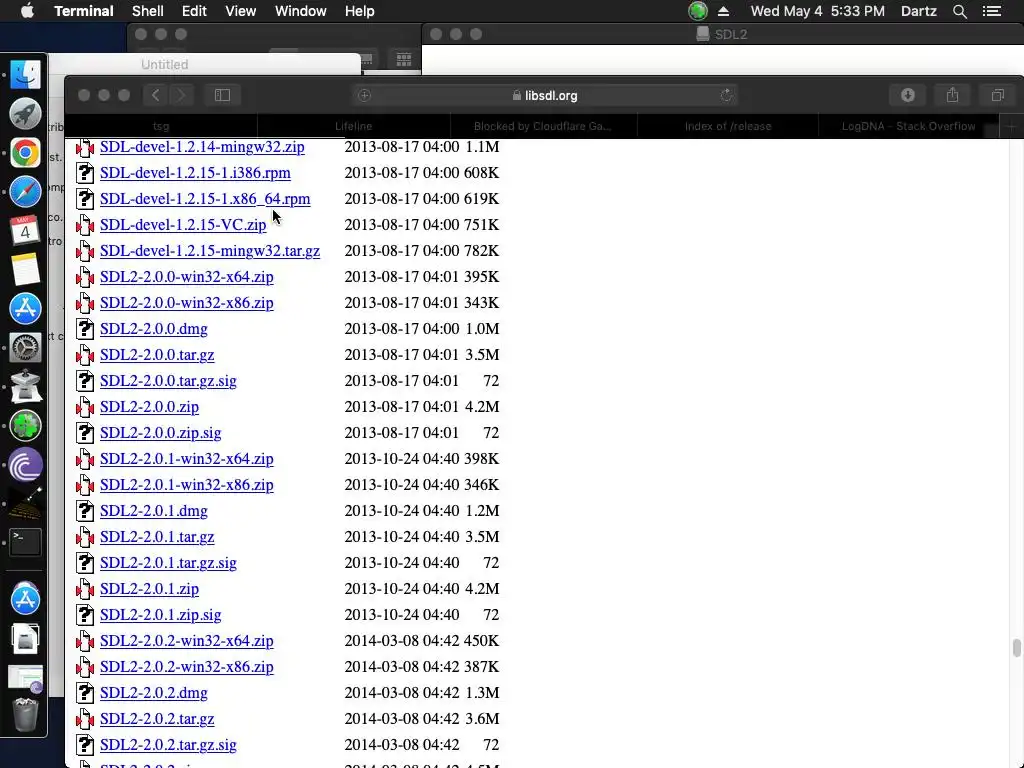
Task: Switch to LogDNA Stack Overflow tab
Action: click(908, 126)
